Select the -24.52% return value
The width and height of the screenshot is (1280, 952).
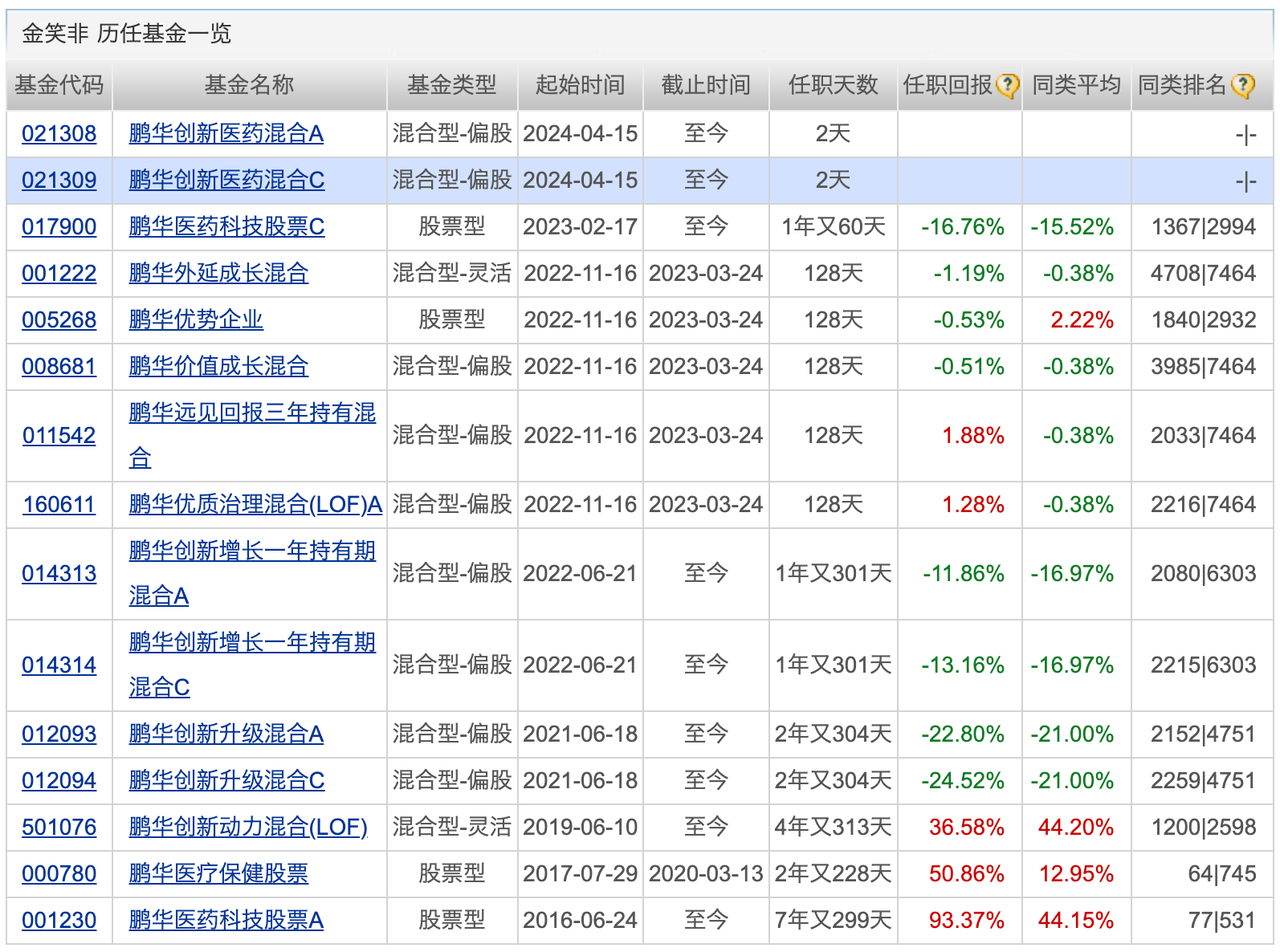[963, 780]
